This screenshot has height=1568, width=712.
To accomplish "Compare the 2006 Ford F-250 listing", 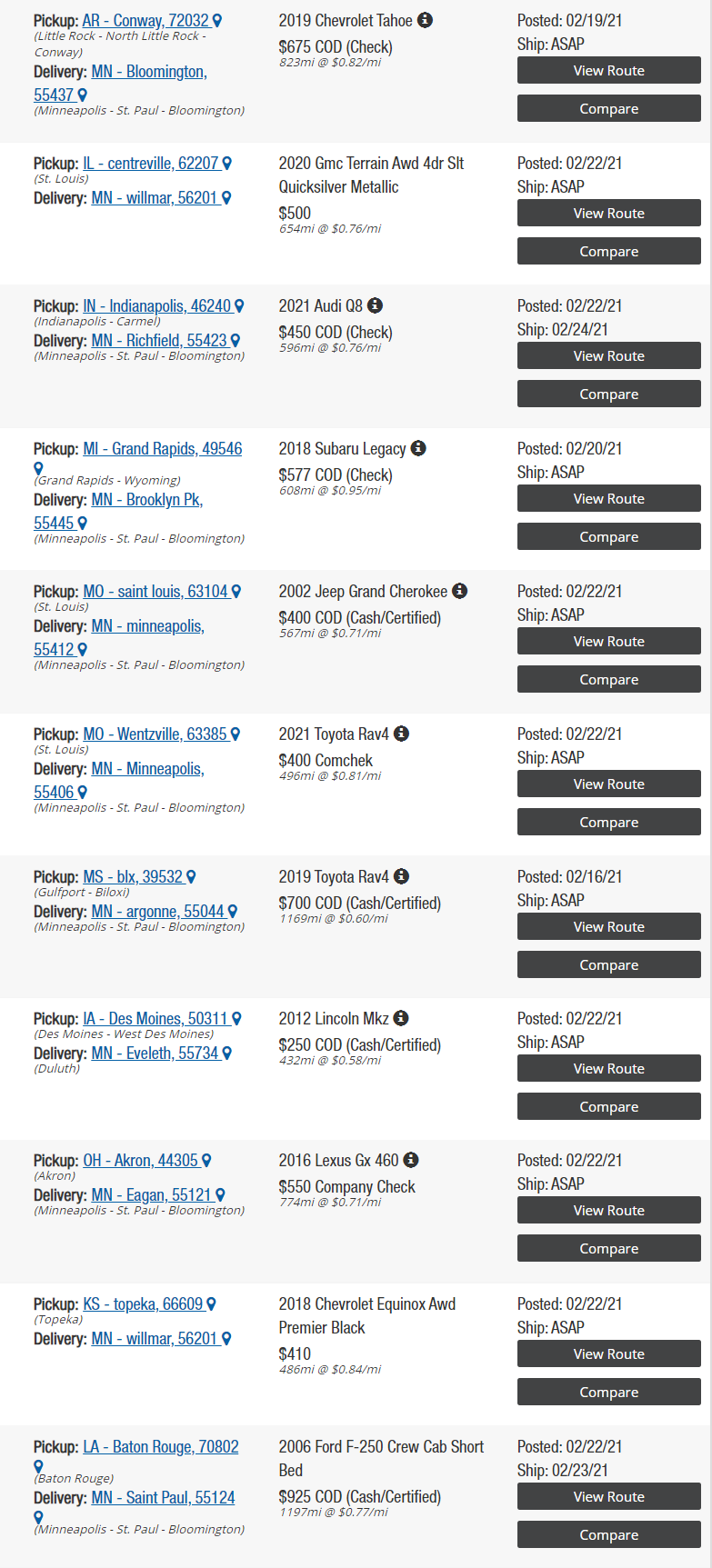I will [x=609, y=1535].
